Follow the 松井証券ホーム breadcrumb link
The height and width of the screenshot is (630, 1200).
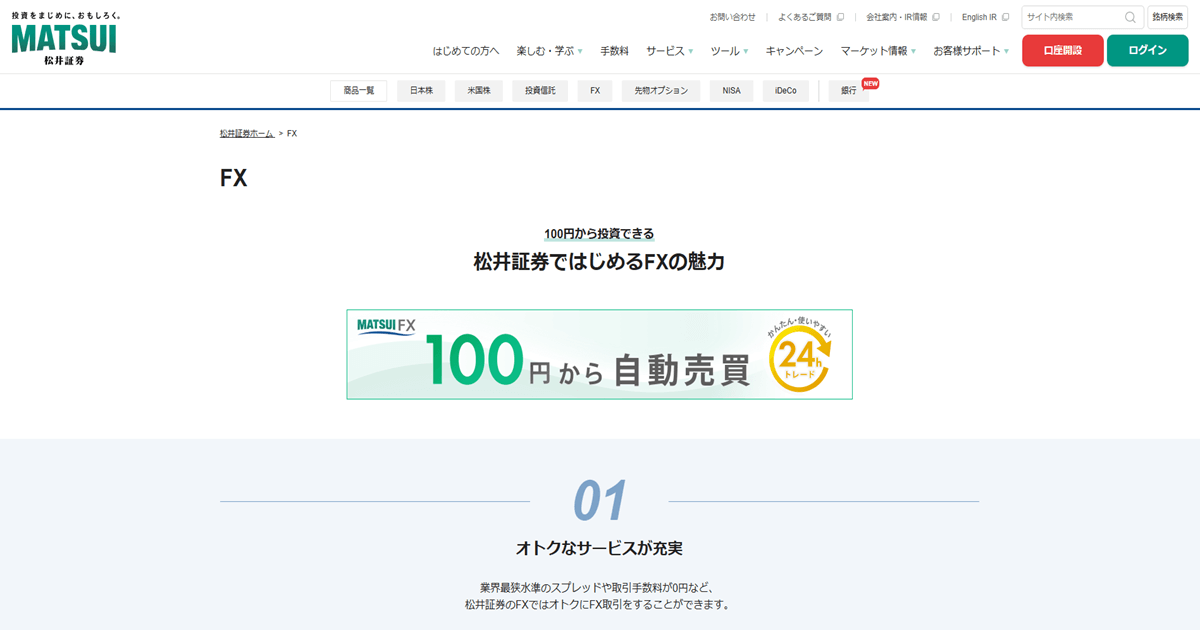click(247, 133)
